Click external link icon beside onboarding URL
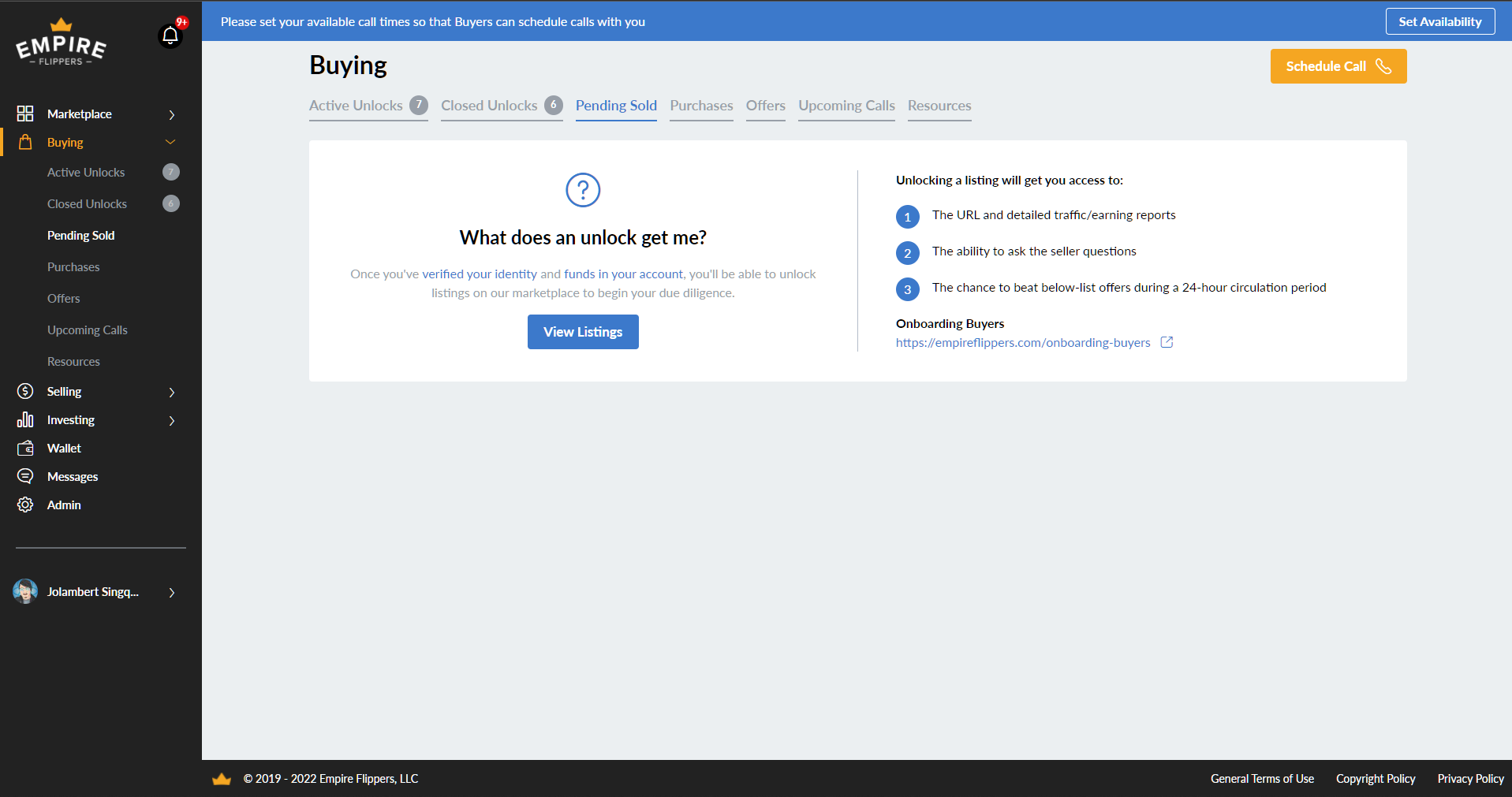Screen dimensions: 1512x797 tap(1167, 342)
